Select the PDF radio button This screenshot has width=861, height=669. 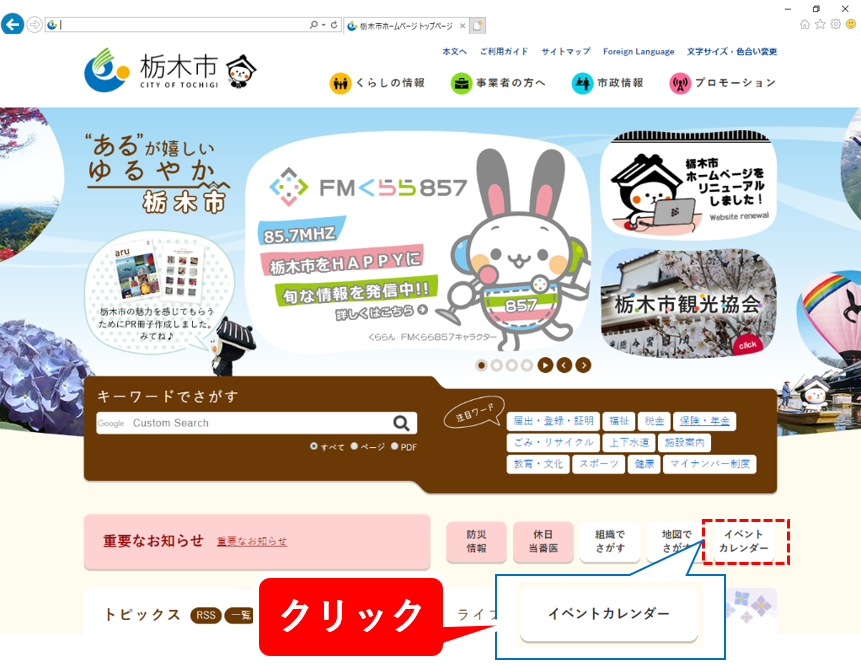point(394,446)
